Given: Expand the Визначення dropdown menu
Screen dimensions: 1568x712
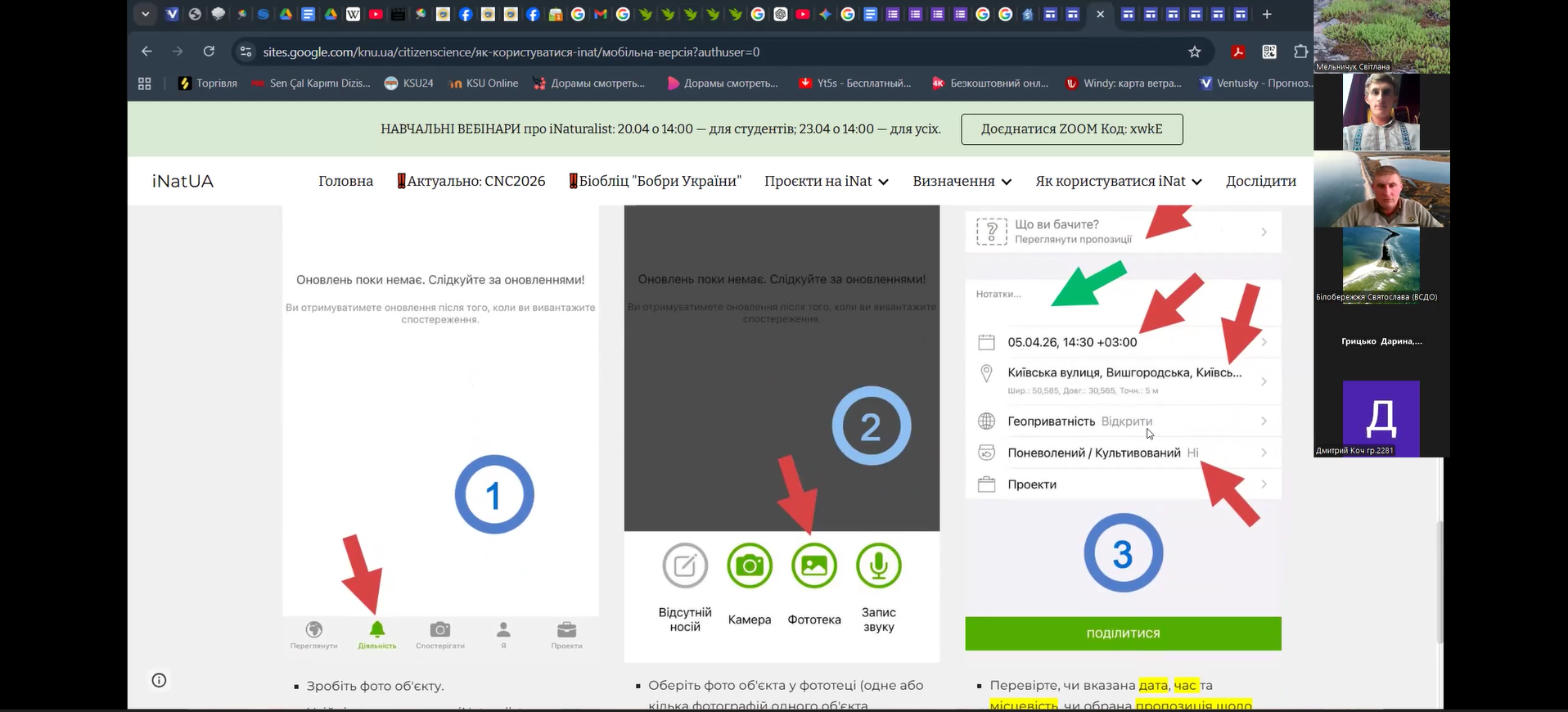Looking at the screenshot, I should [962, 181].
